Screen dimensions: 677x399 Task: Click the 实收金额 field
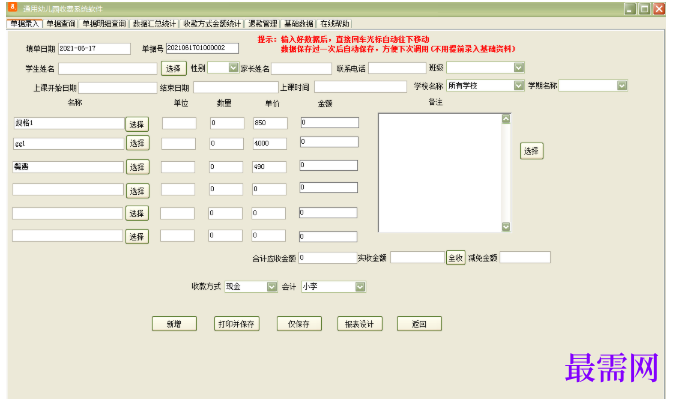pos(417,257)
